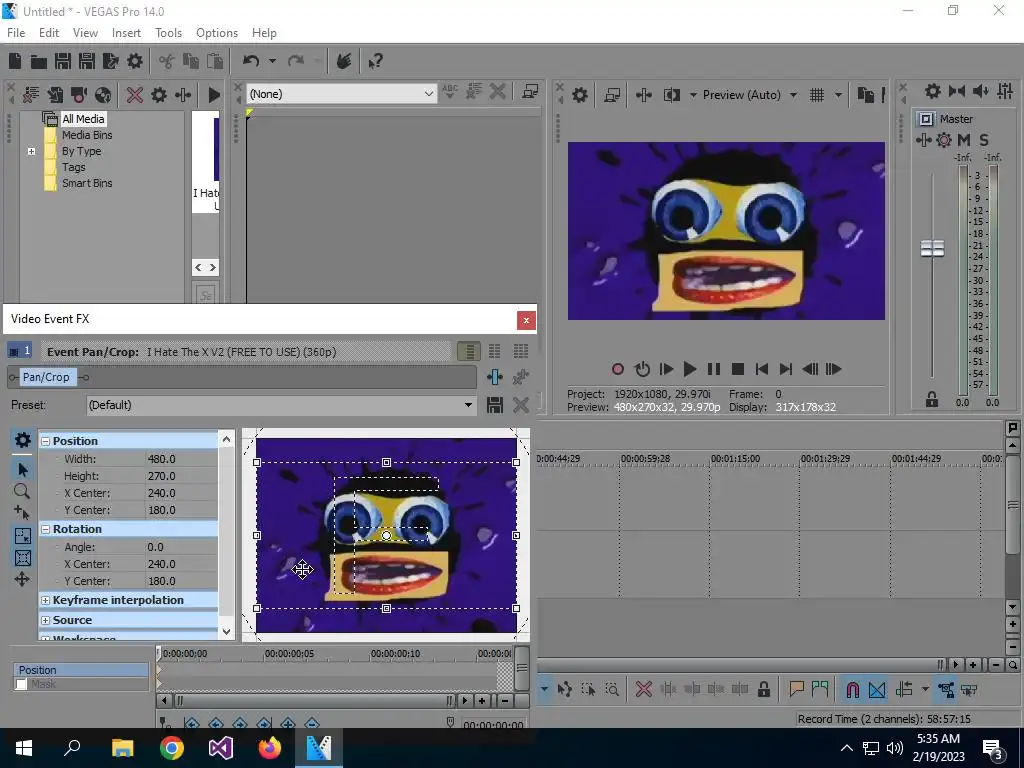Insert a marker with orange flag icon
The image size is (1024, 768).
click(796, 689)
